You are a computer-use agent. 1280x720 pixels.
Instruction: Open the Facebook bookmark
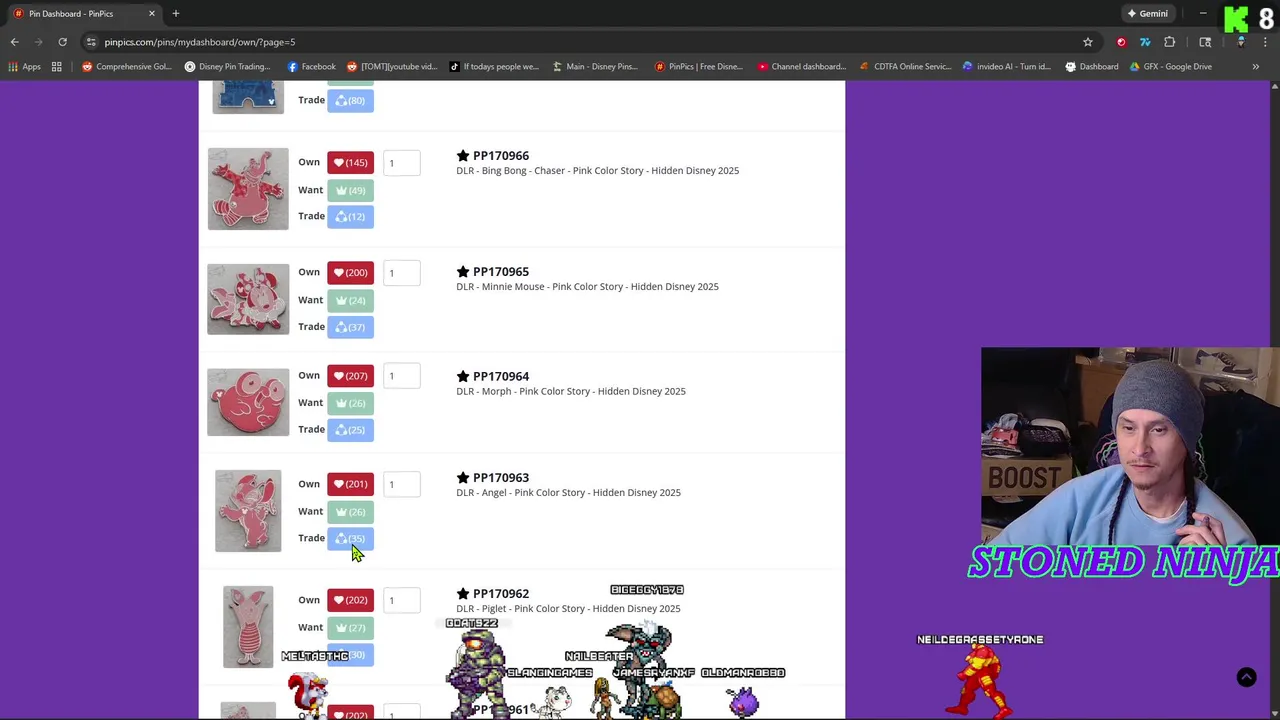[312, 67]
